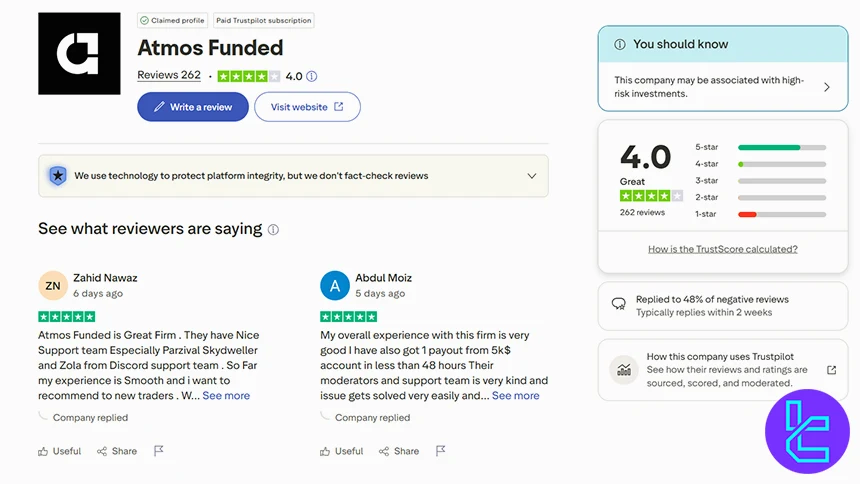Mark Abdul Moiz's review as Useful

click(341, 451)
